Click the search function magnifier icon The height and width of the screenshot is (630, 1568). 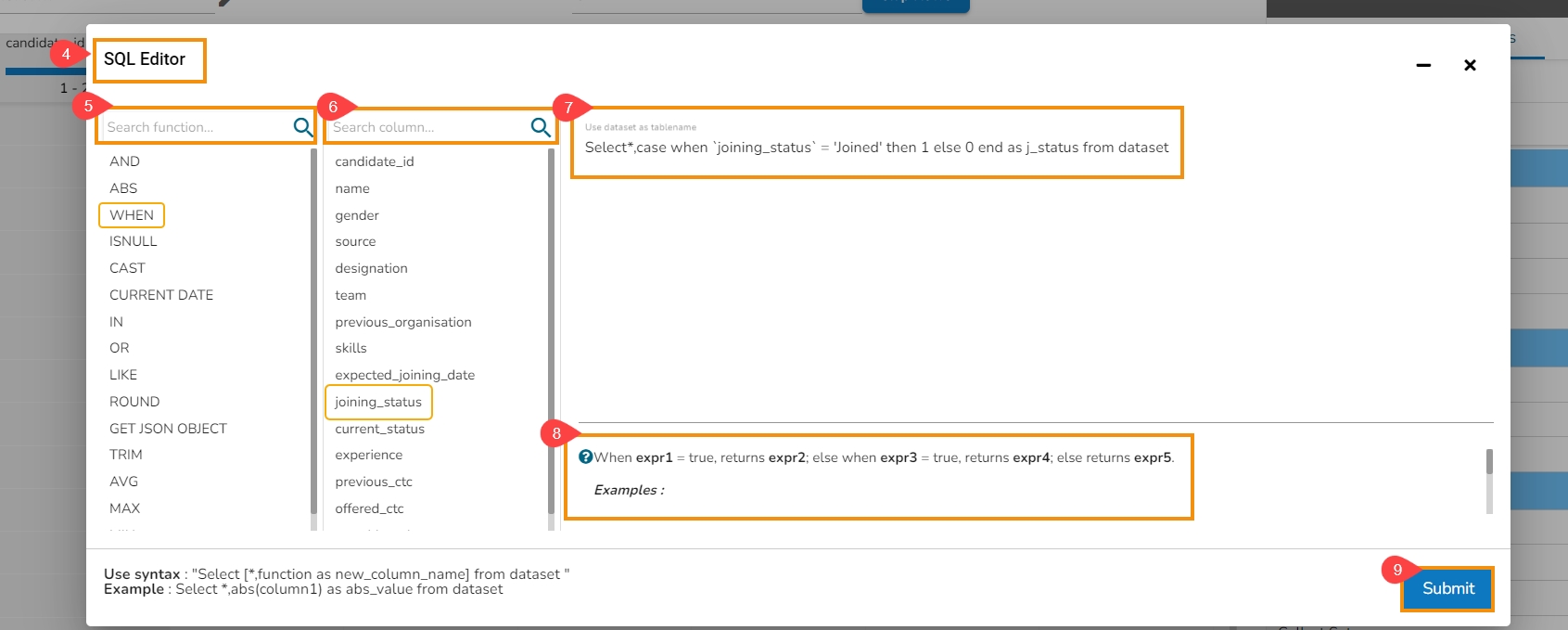[x=302, y=127]
